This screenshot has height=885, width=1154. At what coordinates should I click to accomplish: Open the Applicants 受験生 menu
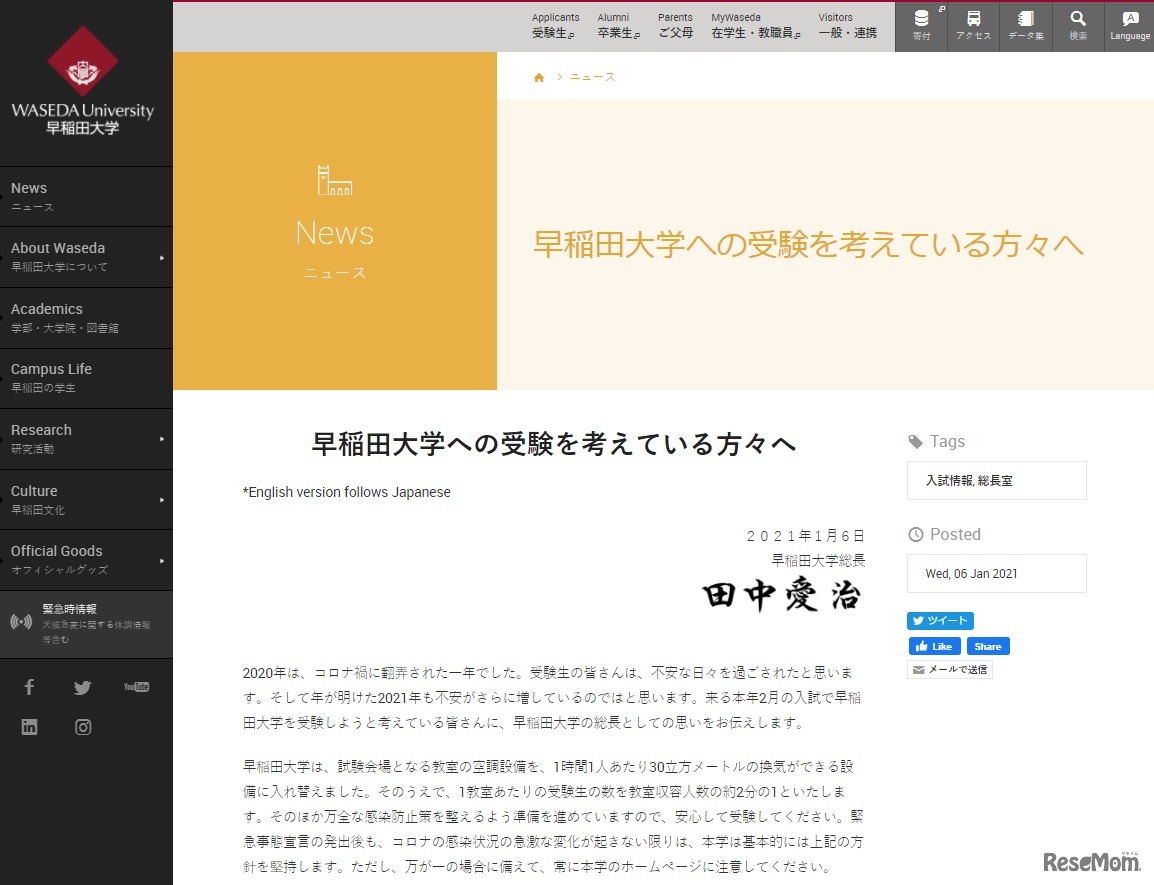[x=555, y=25]
